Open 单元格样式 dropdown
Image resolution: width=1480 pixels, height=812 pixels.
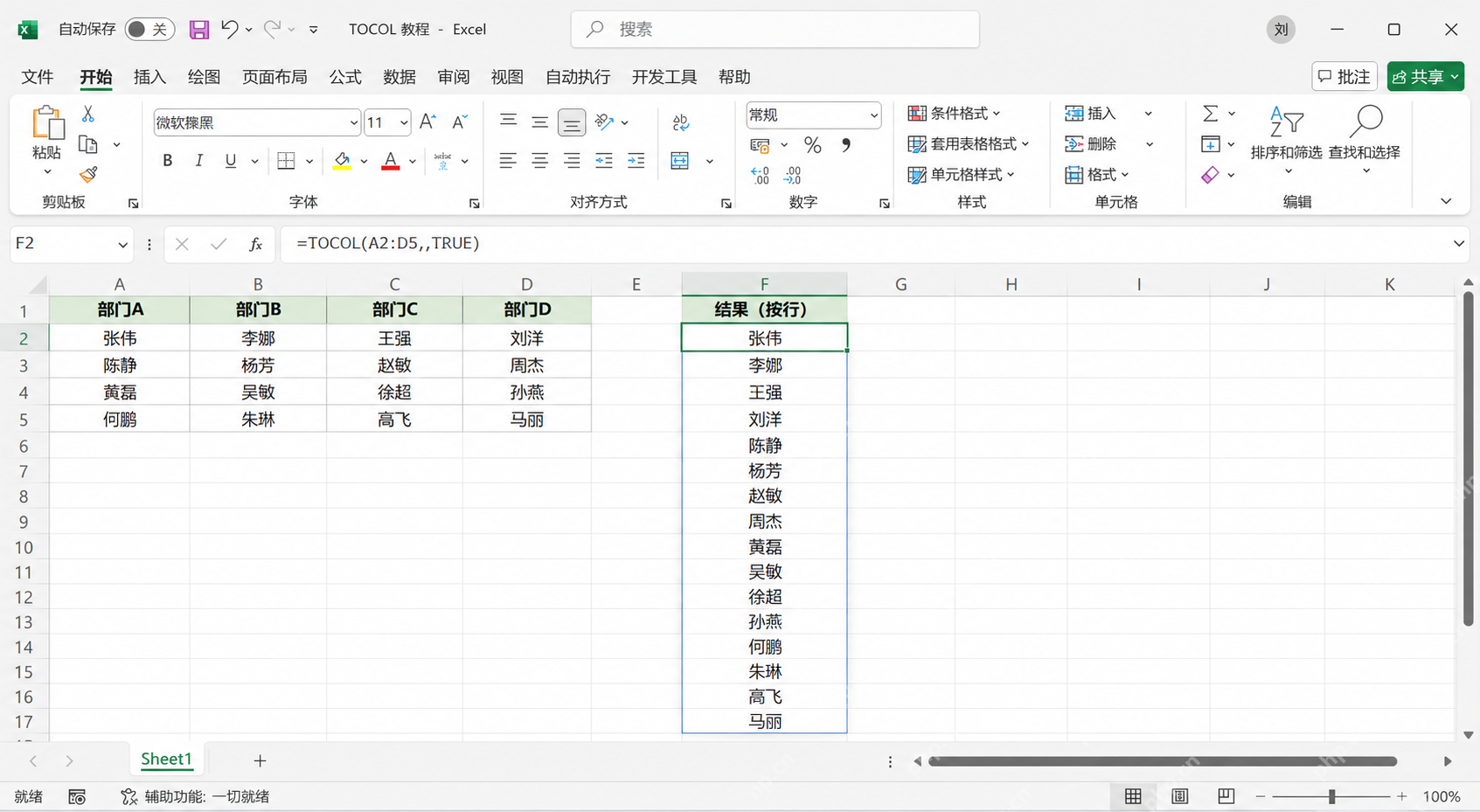[962, 175]
